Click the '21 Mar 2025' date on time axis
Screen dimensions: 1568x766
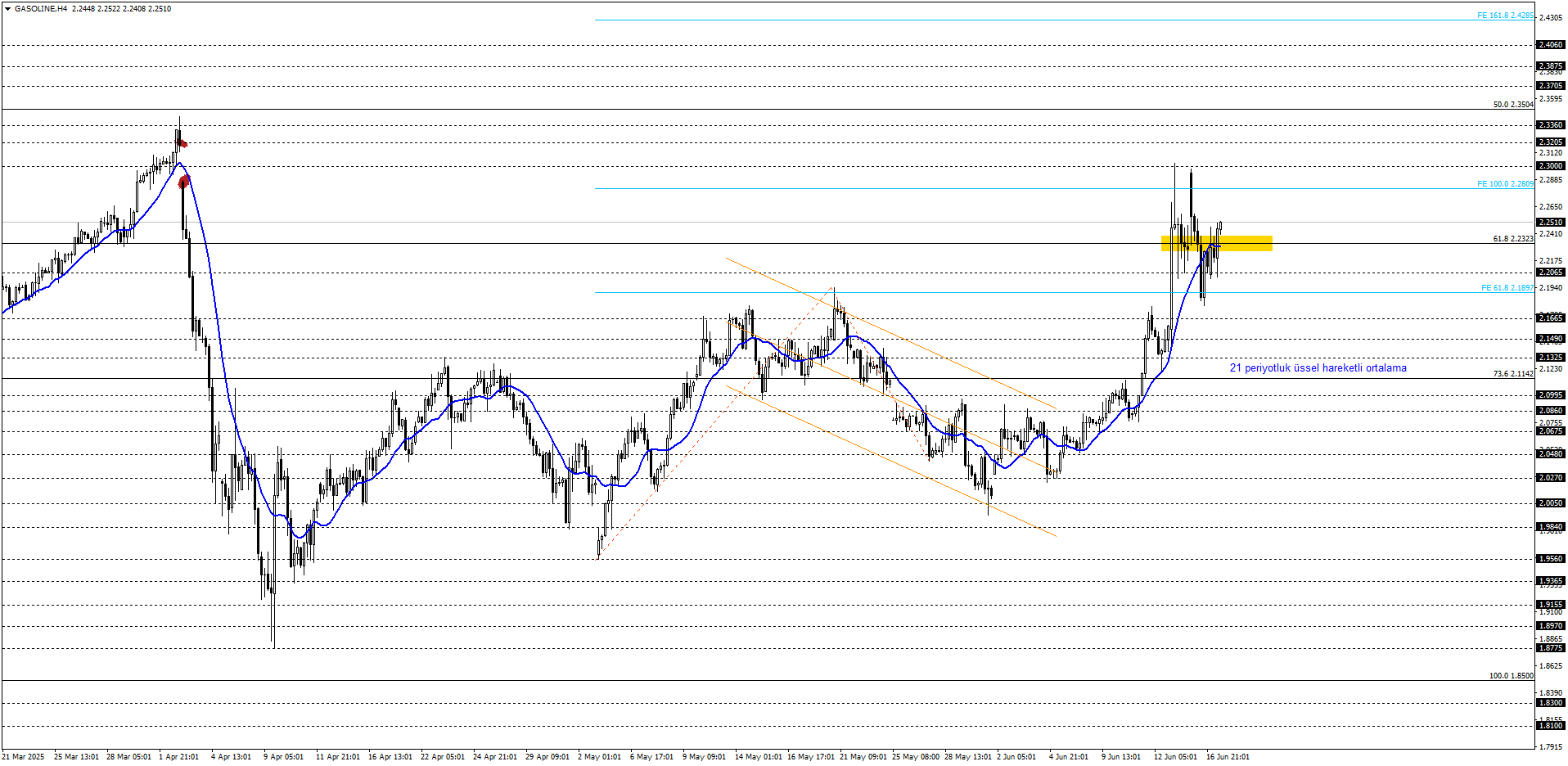click(x=23, y=757)
